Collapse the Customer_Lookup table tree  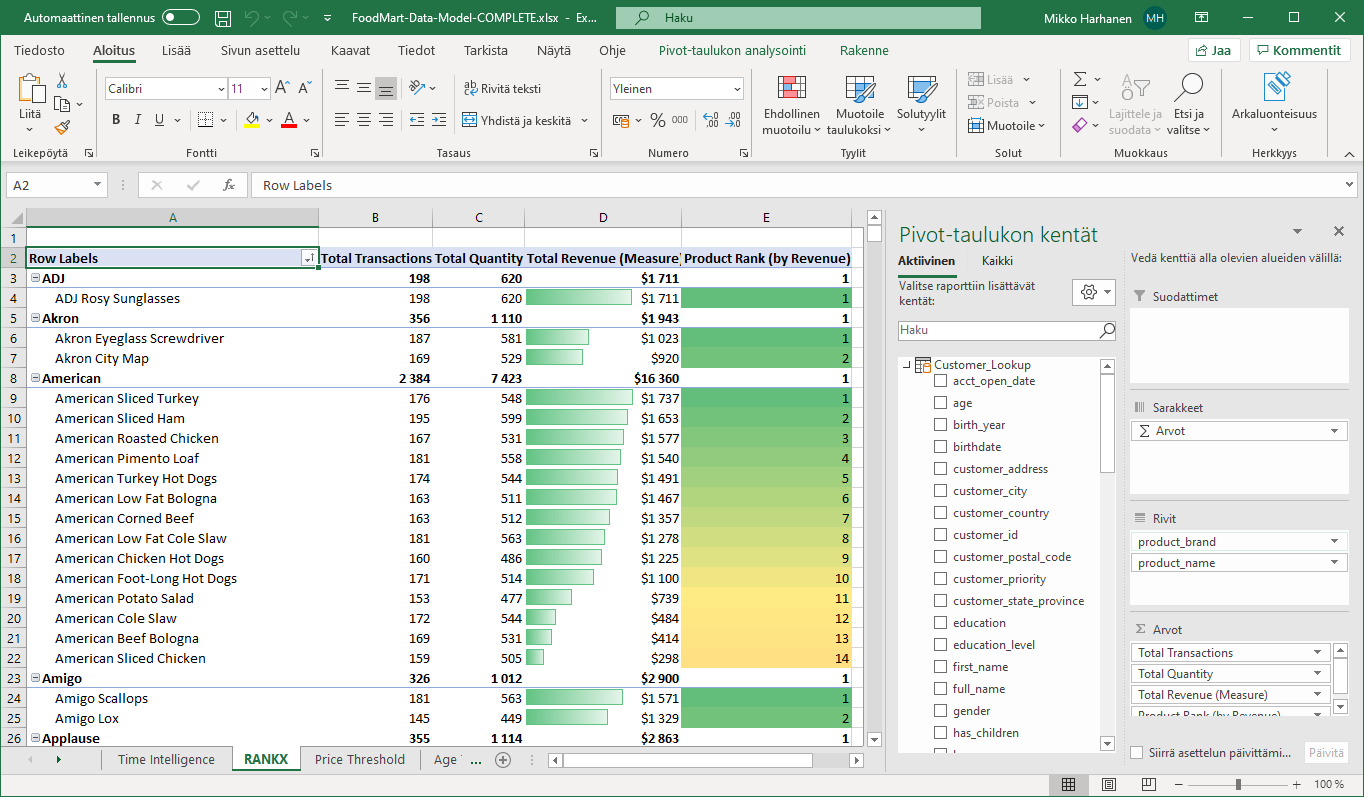point(907,365)
